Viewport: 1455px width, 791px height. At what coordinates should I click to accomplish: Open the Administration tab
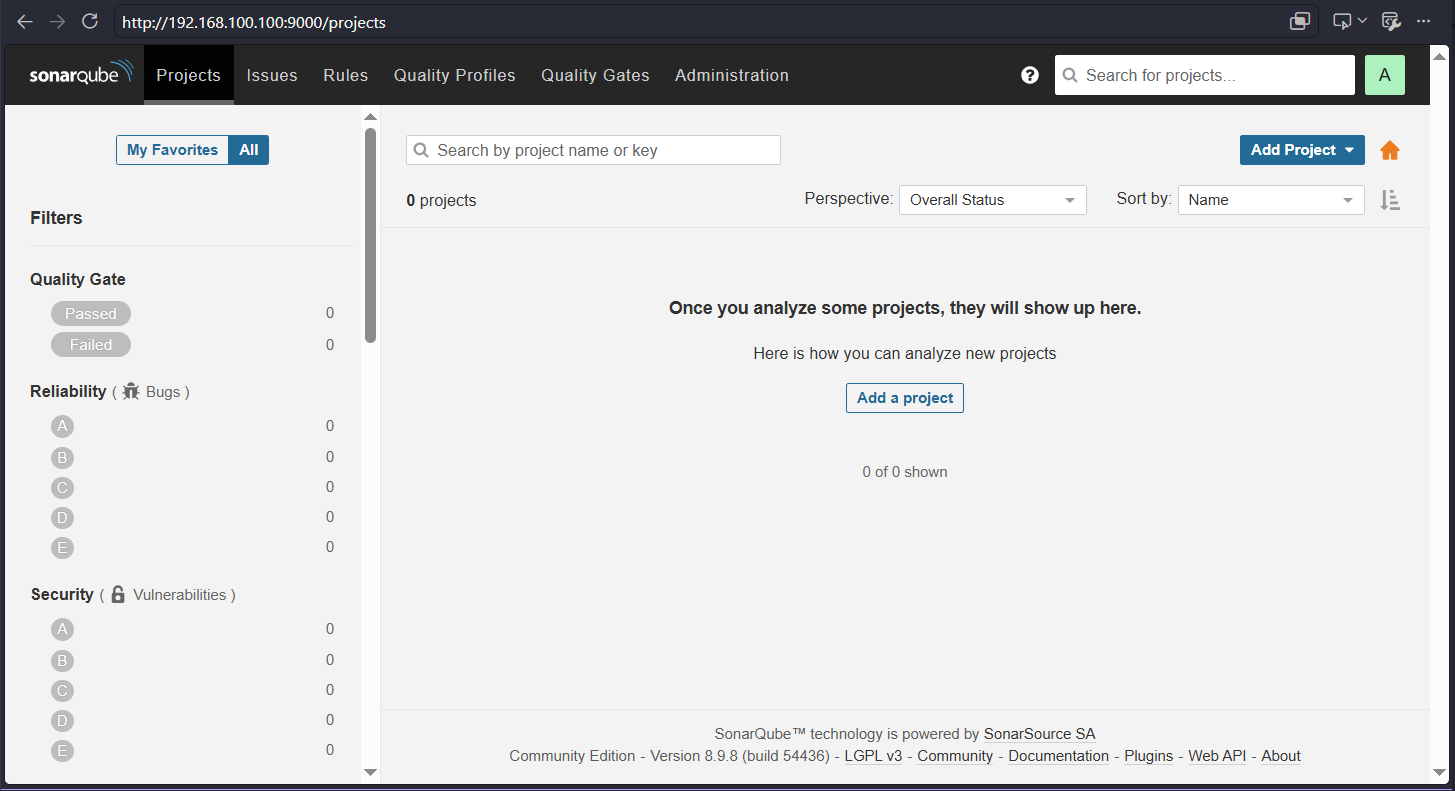(732, 75)
